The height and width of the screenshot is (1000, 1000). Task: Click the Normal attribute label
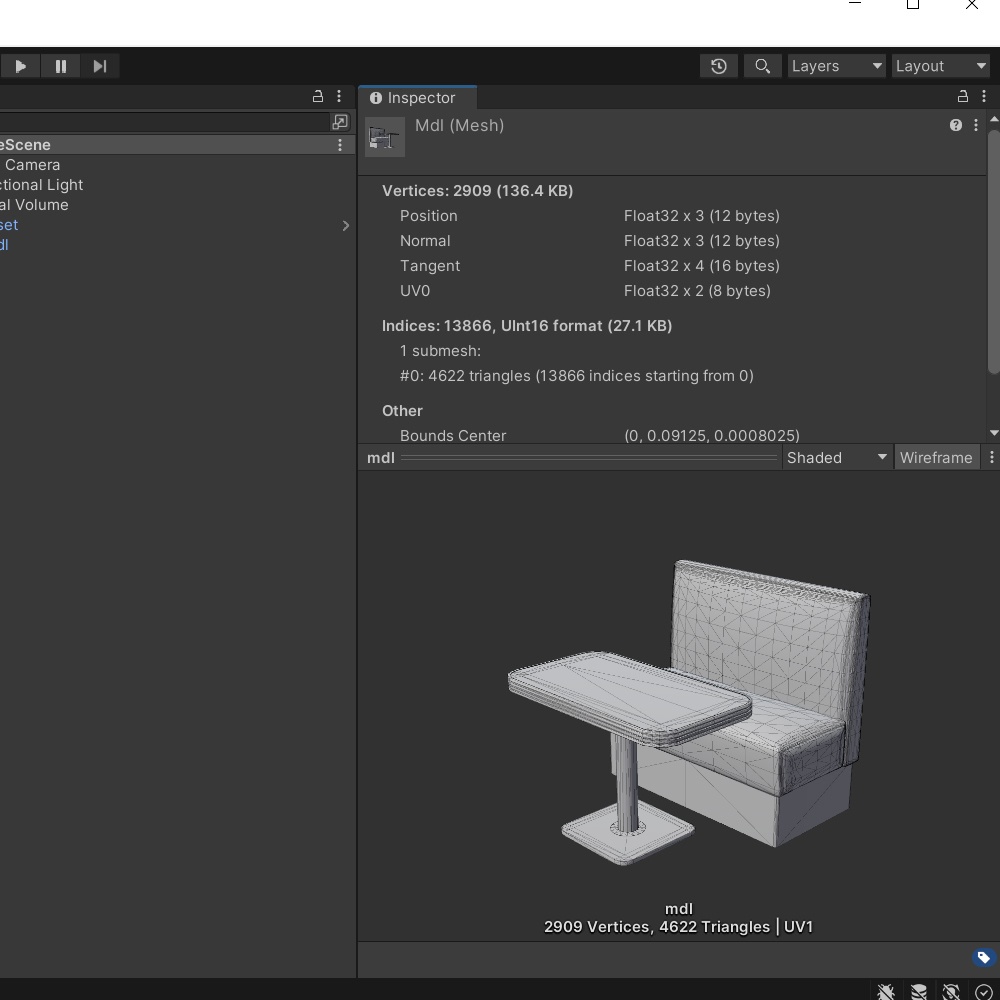click(x=425, y=241)
